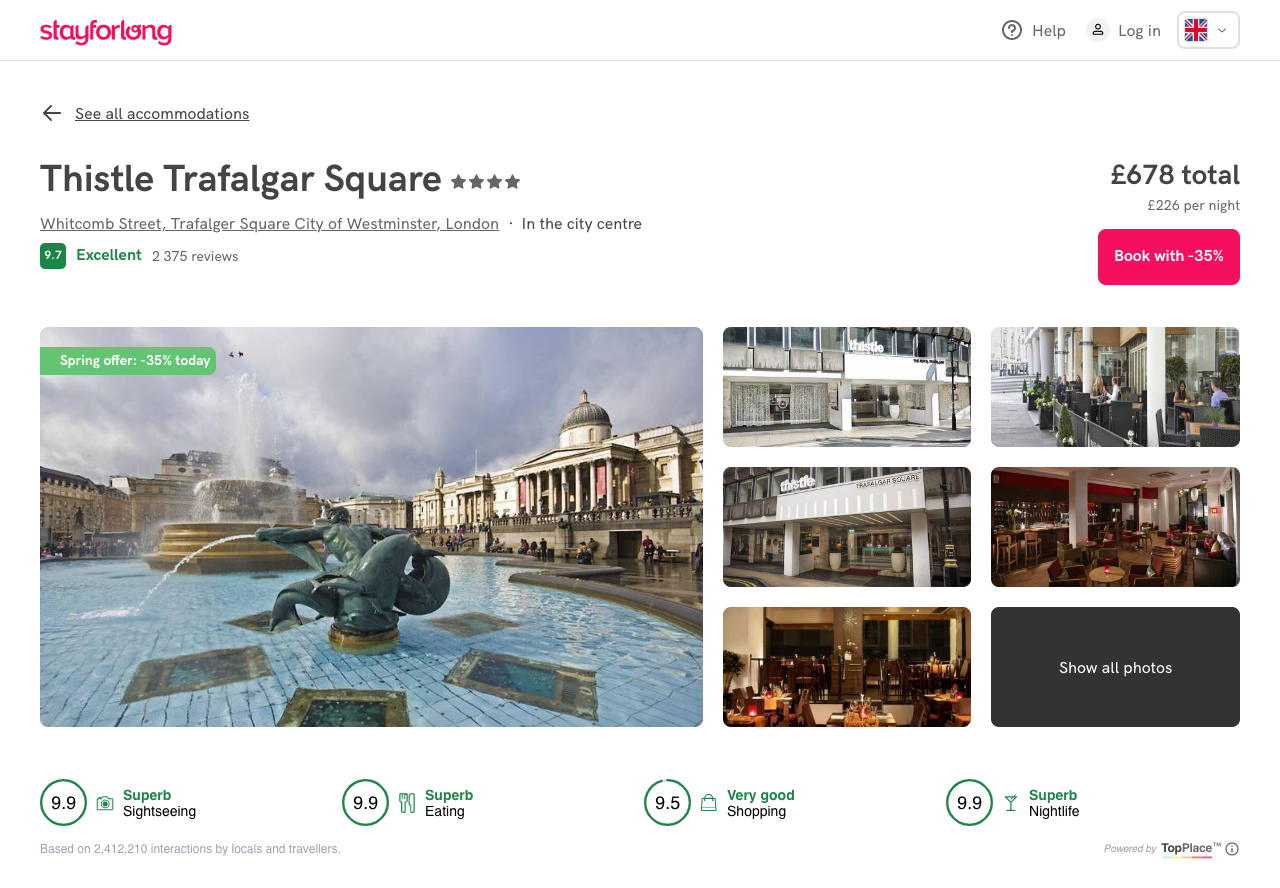Screen dimensions: 1280x888
Task: Click the £678 total price
Action: click(x=1175, y=175)
